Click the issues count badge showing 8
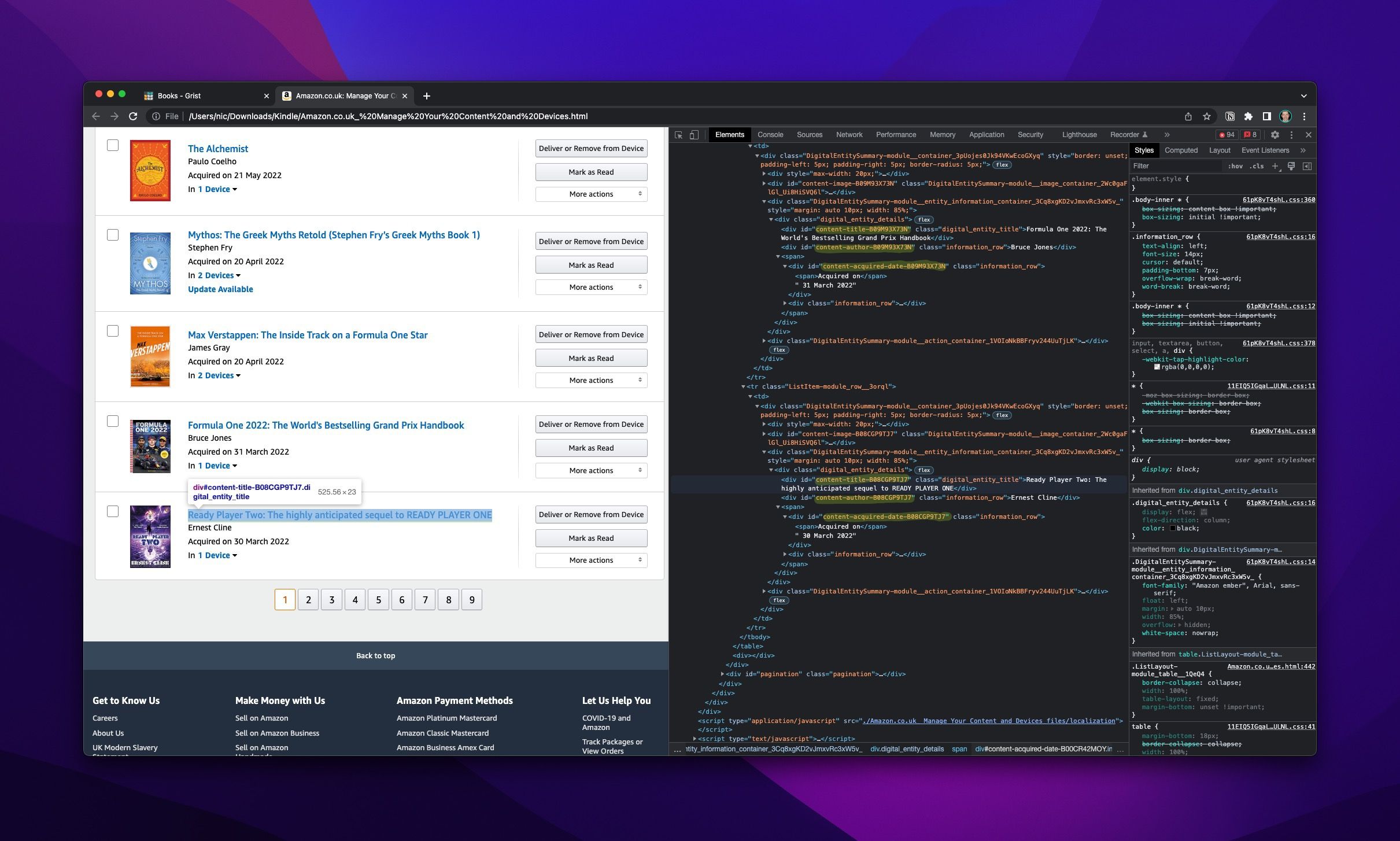Image resolution: width=1400 pixels, height=841 pixels. pyautogui.click(x=1250, y=135)
